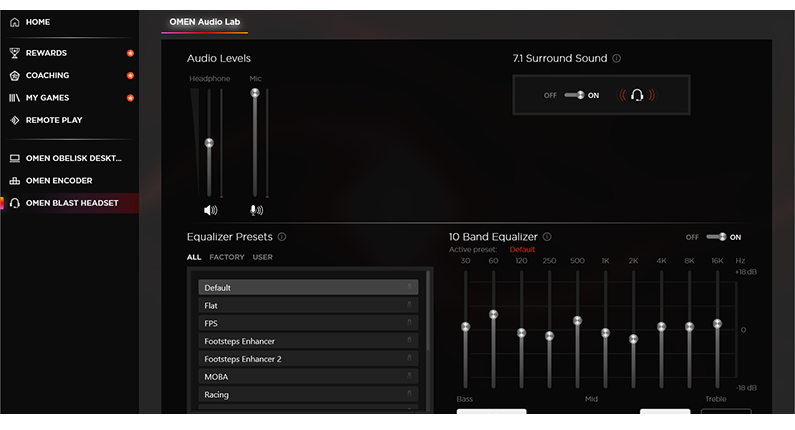Click the Coaching icon in sidebar
Image resolution: width=795 pixels, height=430 pixels.
tap(15, 76)
